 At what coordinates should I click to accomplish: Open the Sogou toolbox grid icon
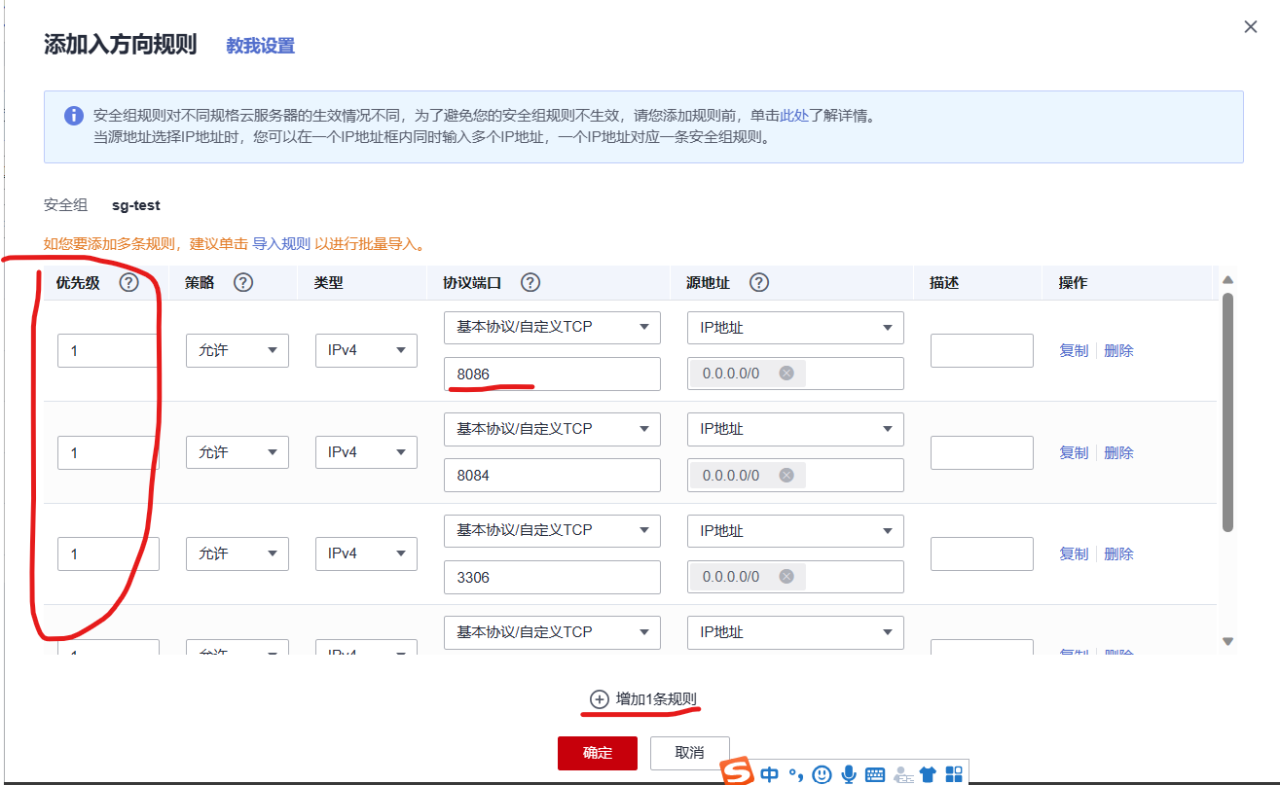pos(953,773)
